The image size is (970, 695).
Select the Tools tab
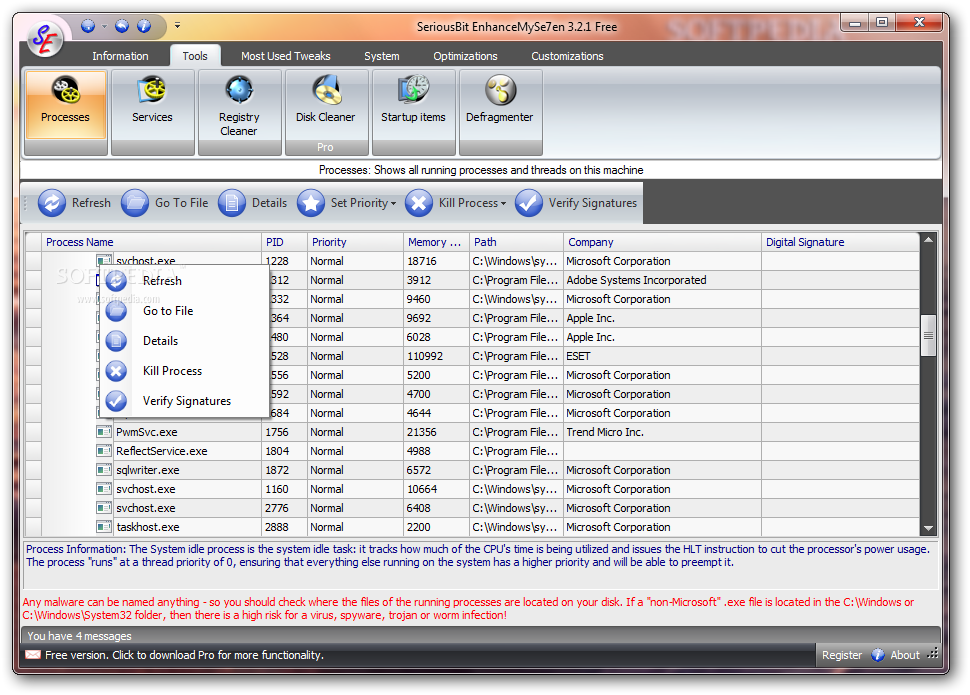tap(195, 56)
